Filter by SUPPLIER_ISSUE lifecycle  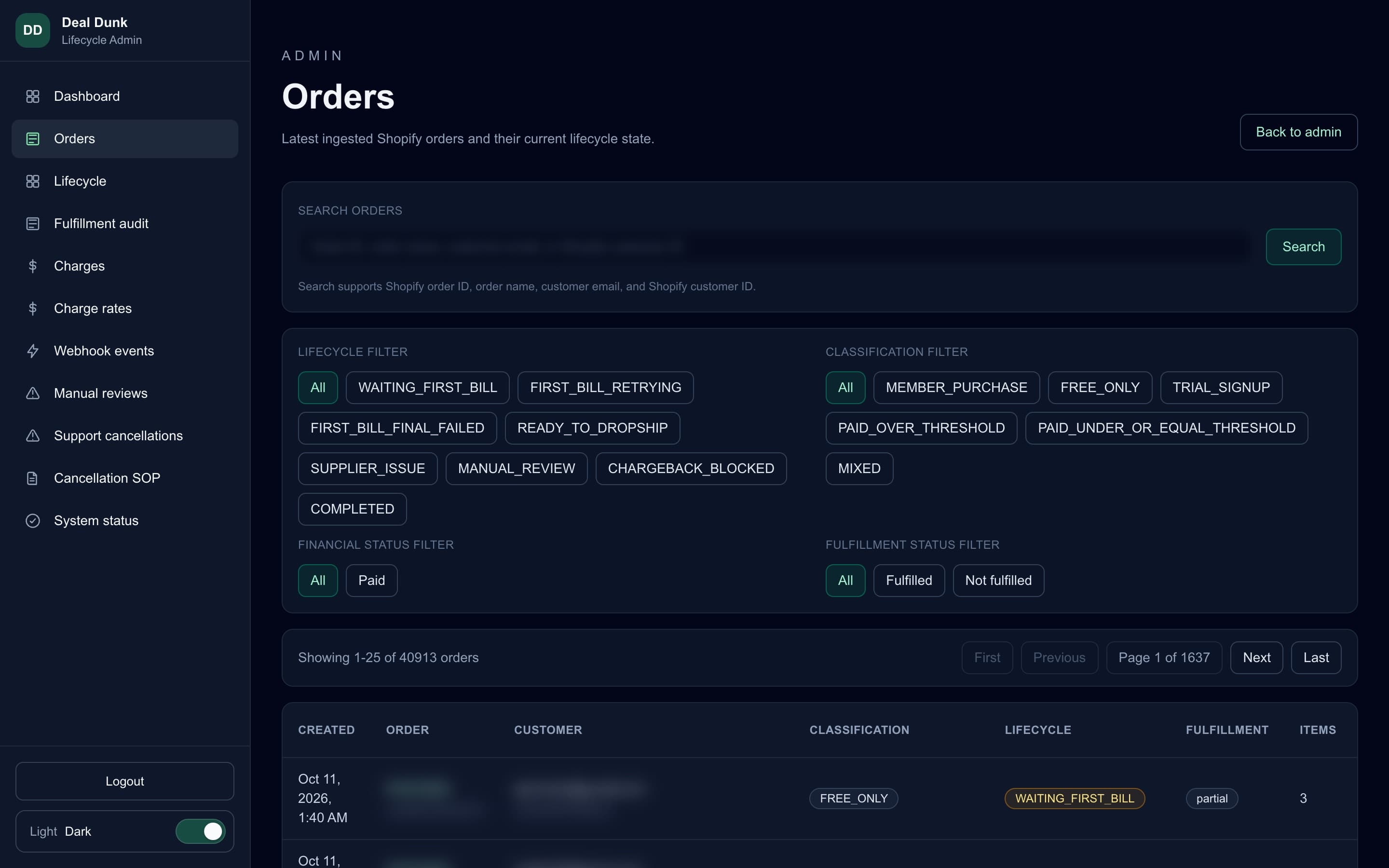tap(368, 468)
